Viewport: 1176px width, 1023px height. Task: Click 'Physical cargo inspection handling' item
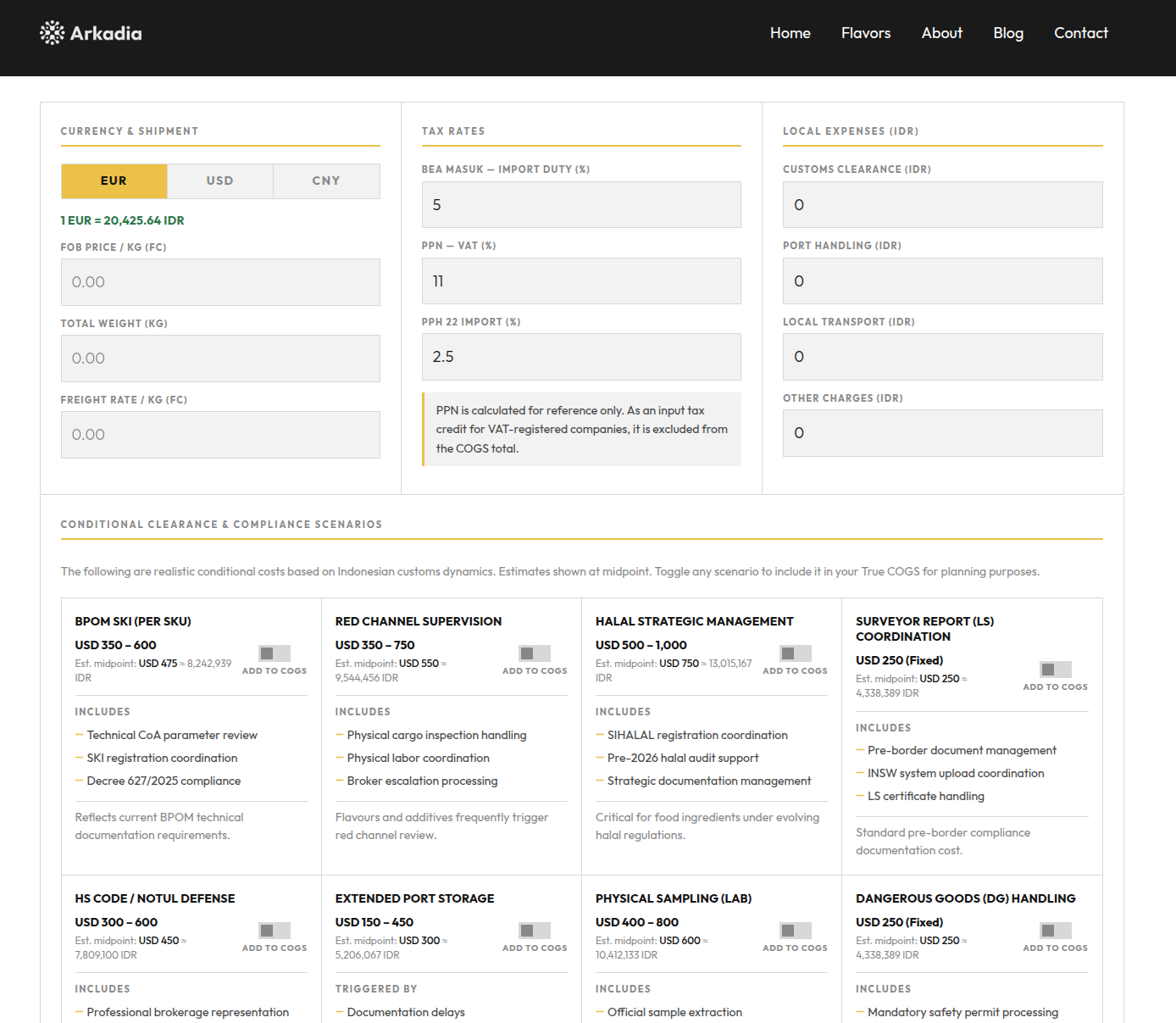(x=436, y=735)
